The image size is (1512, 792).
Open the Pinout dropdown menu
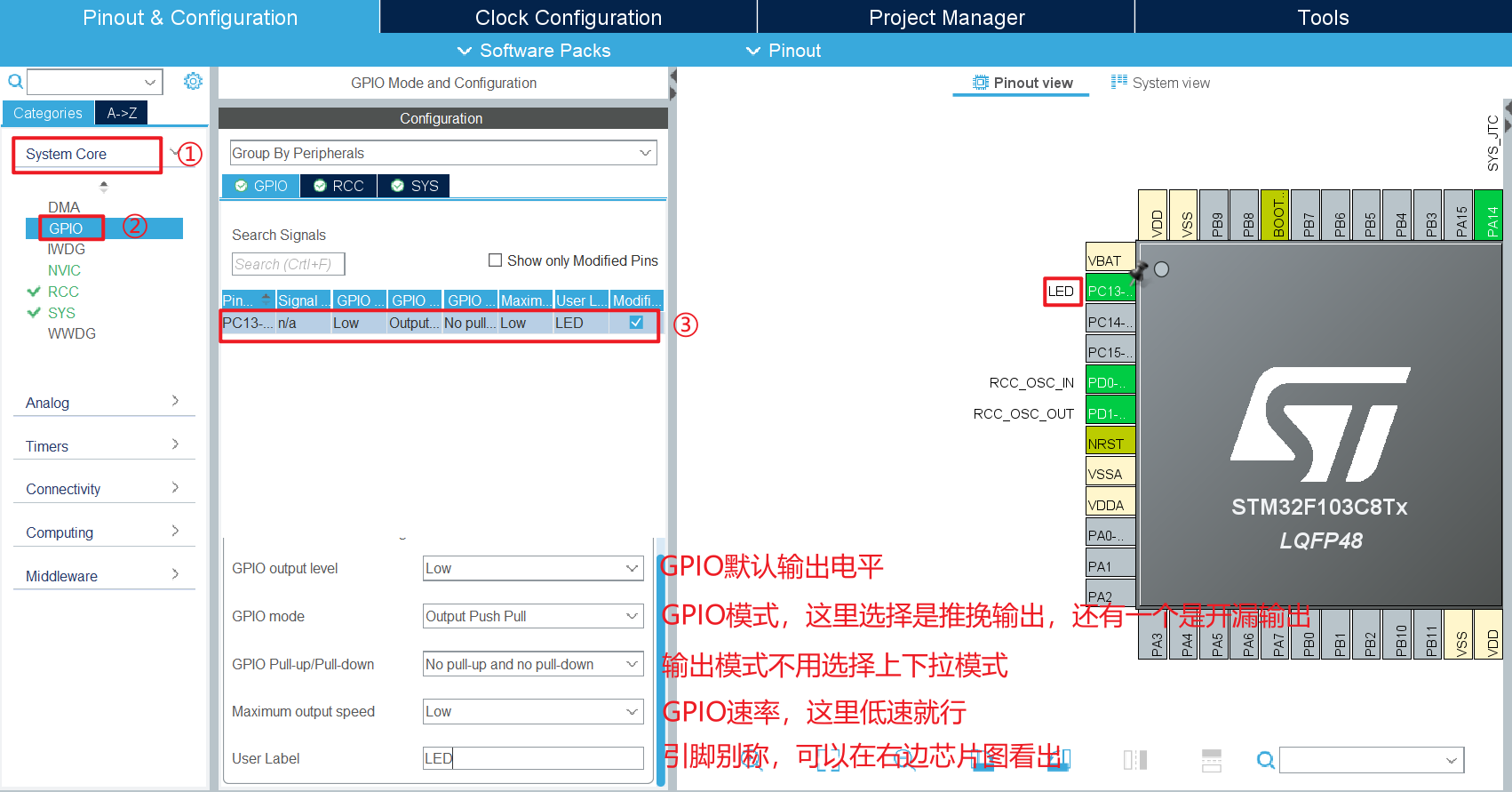(784, 51)
